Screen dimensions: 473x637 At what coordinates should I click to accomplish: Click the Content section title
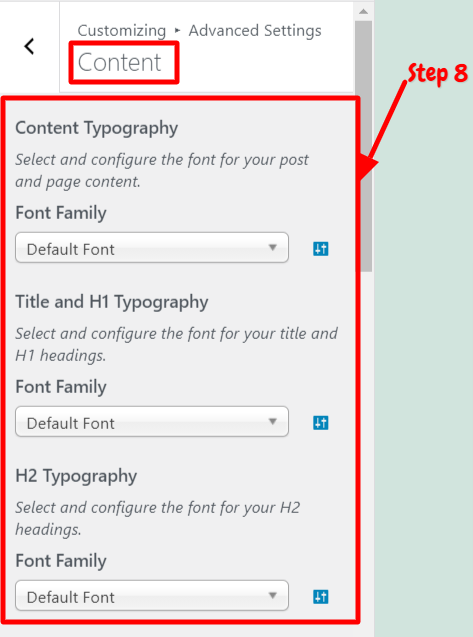[119, 63]
